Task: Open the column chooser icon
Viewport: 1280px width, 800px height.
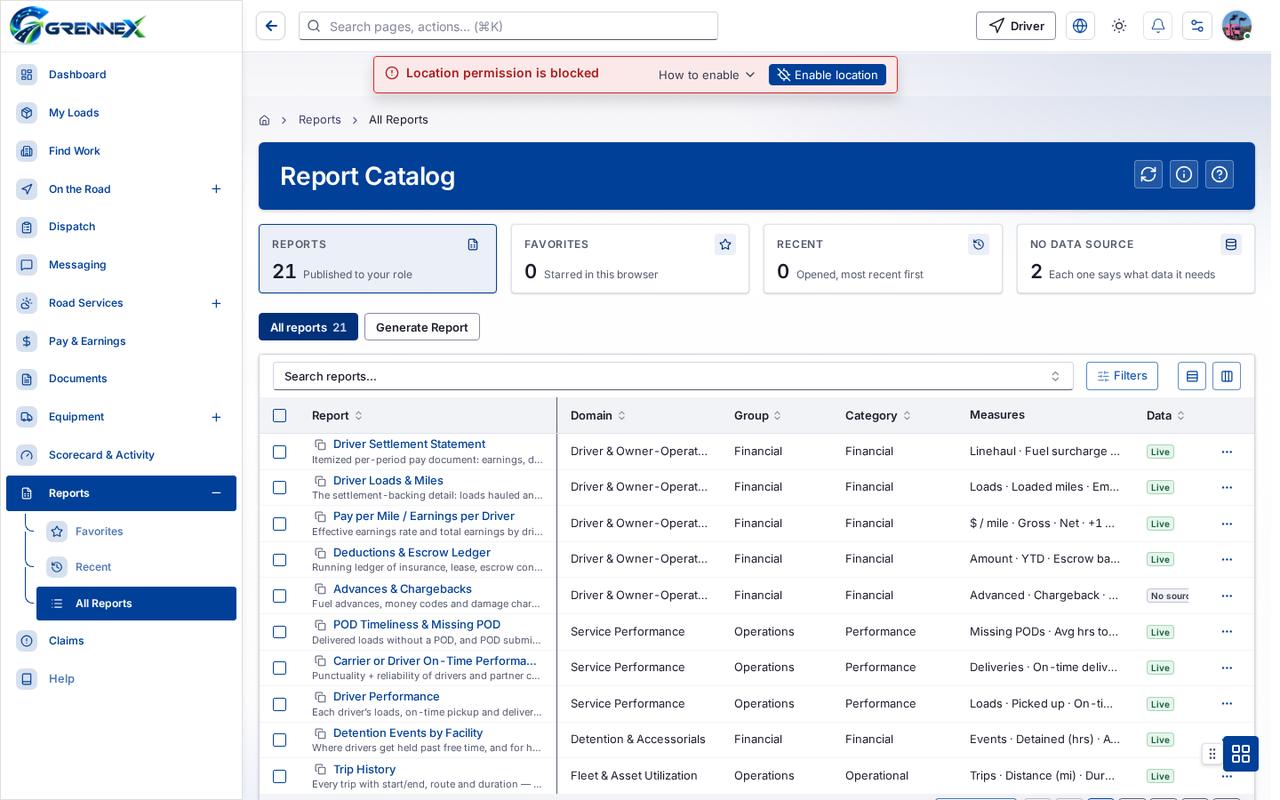Action: tap(1227, 376)
